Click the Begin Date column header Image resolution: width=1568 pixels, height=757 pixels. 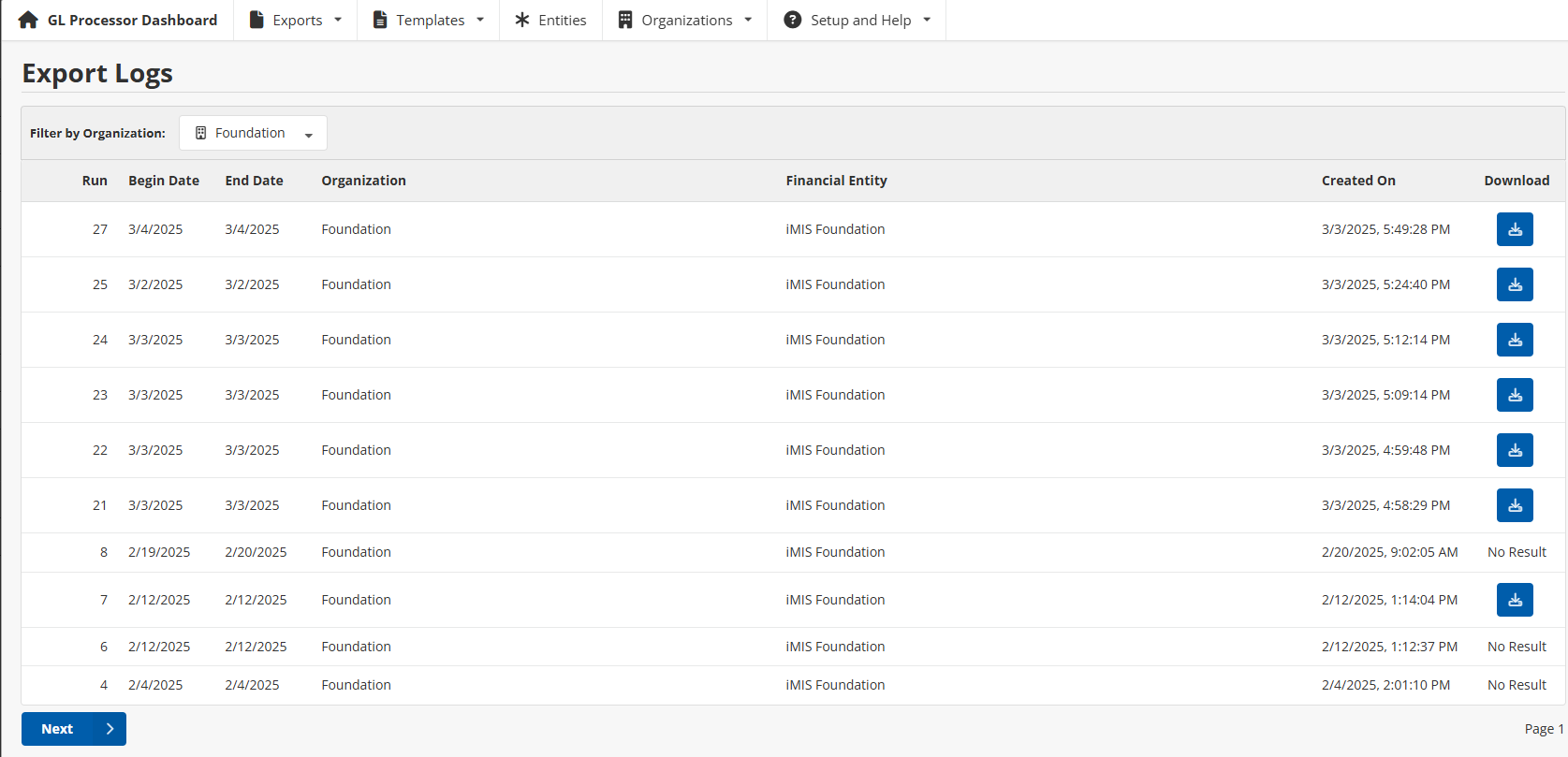(164, 181)
